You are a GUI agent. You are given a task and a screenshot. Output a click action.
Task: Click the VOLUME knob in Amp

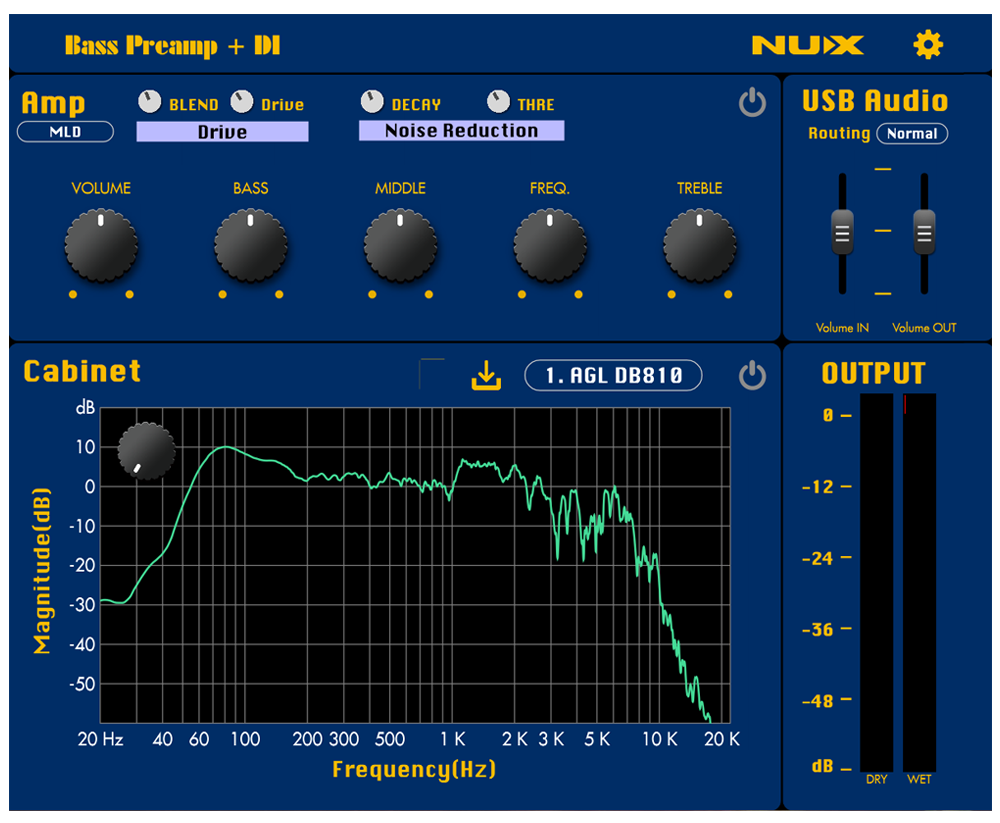pyautogui.click(x=101, y=244)
